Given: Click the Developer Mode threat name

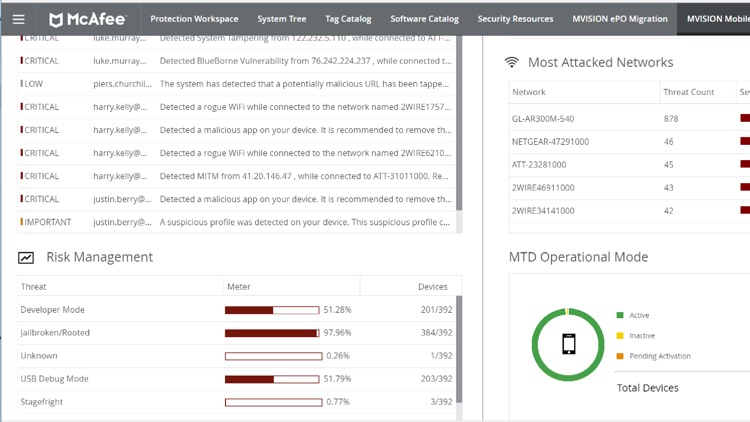Looking at the screenshot, I should click(52, 310).
